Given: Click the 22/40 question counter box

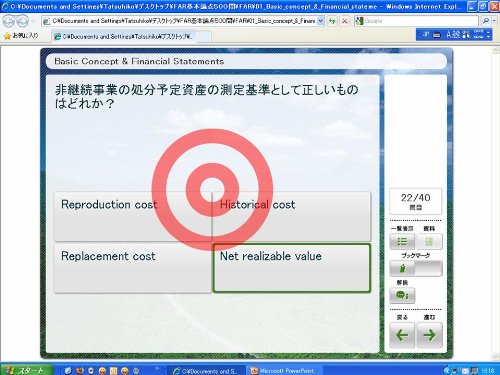Looking at the screenshot, I should click(x=416, y=201).
